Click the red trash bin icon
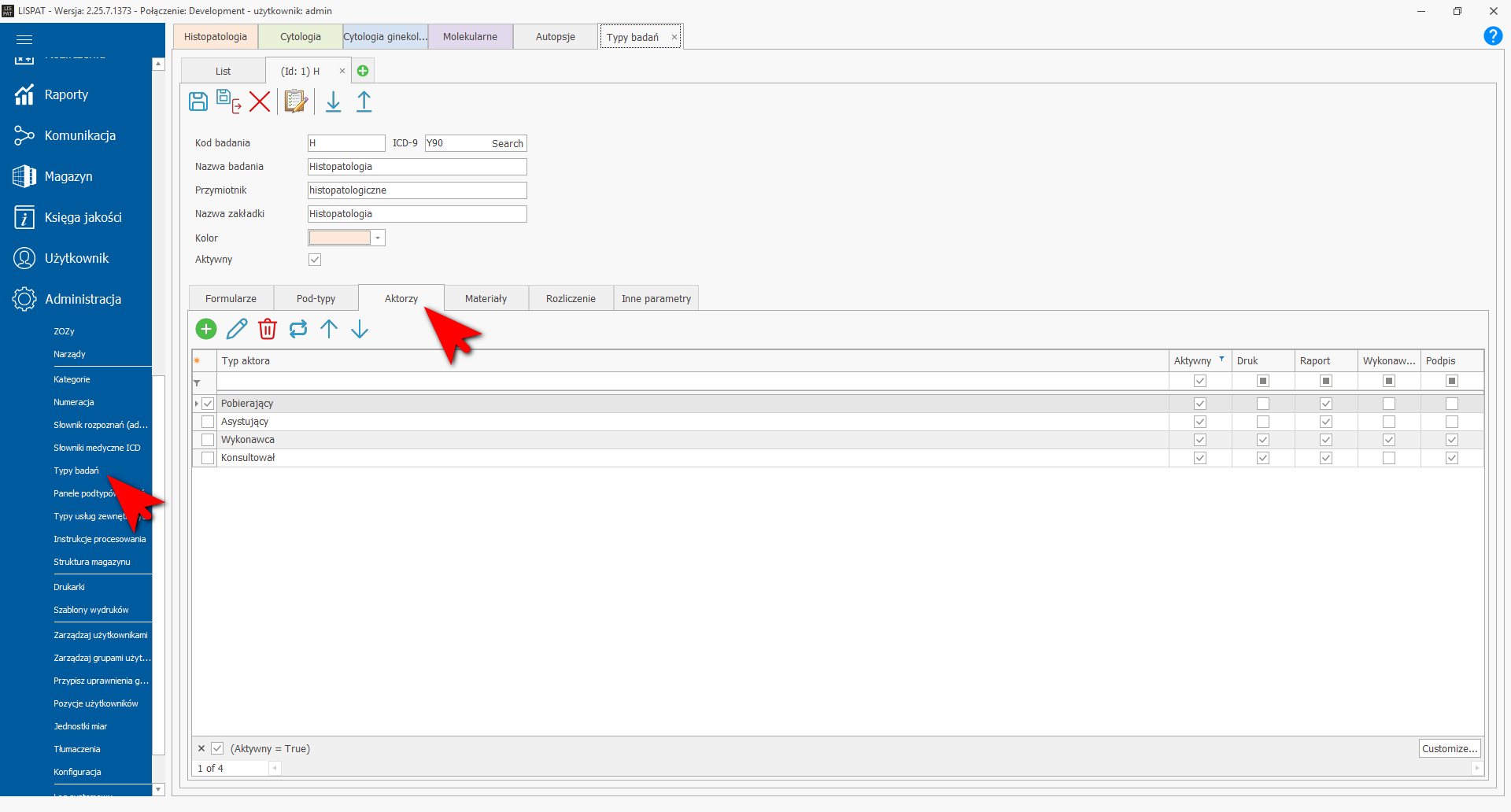 tap(268, 329)
